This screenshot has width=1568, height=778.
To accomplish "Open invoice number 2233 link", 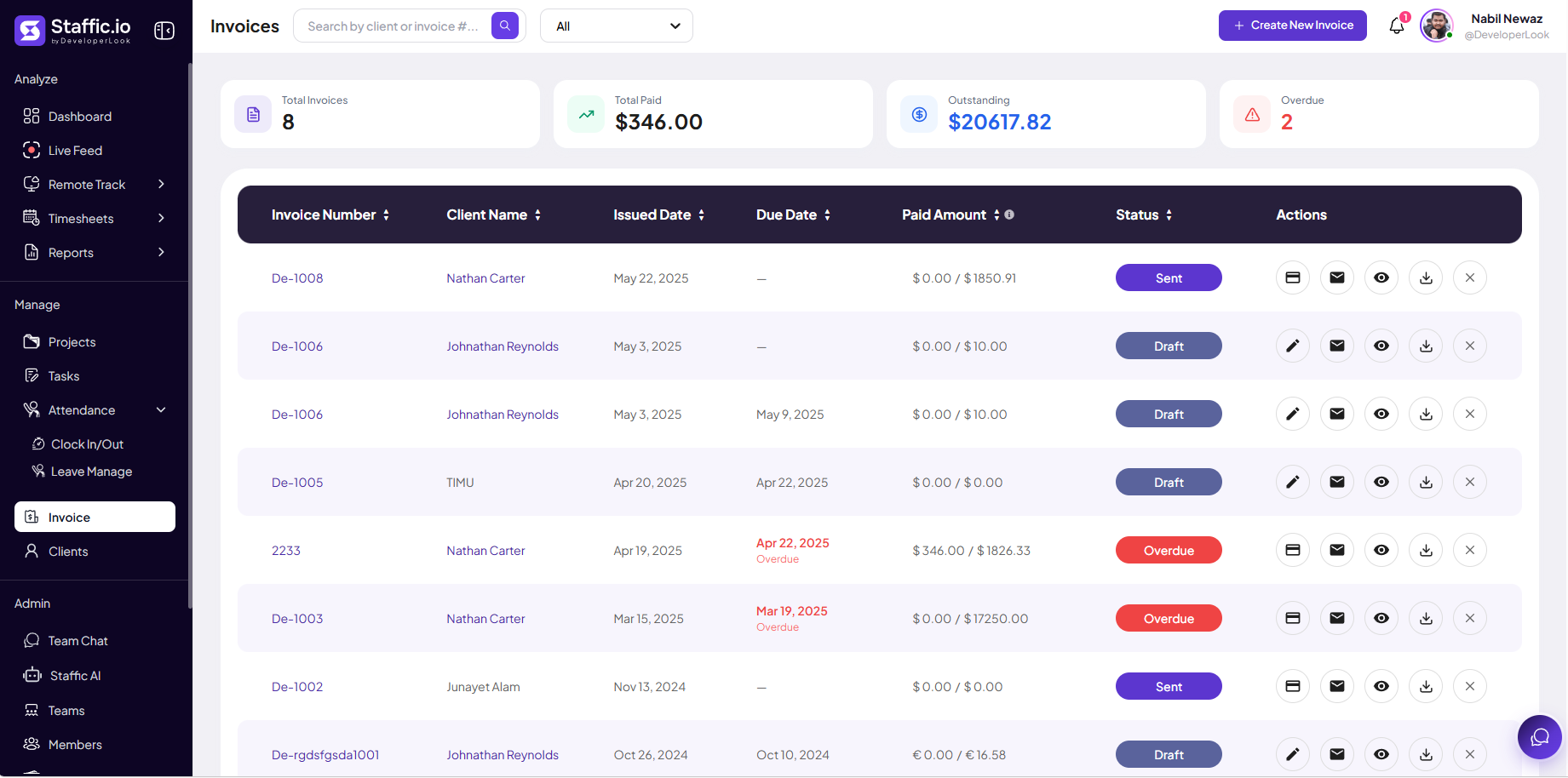I will [286, 550].
